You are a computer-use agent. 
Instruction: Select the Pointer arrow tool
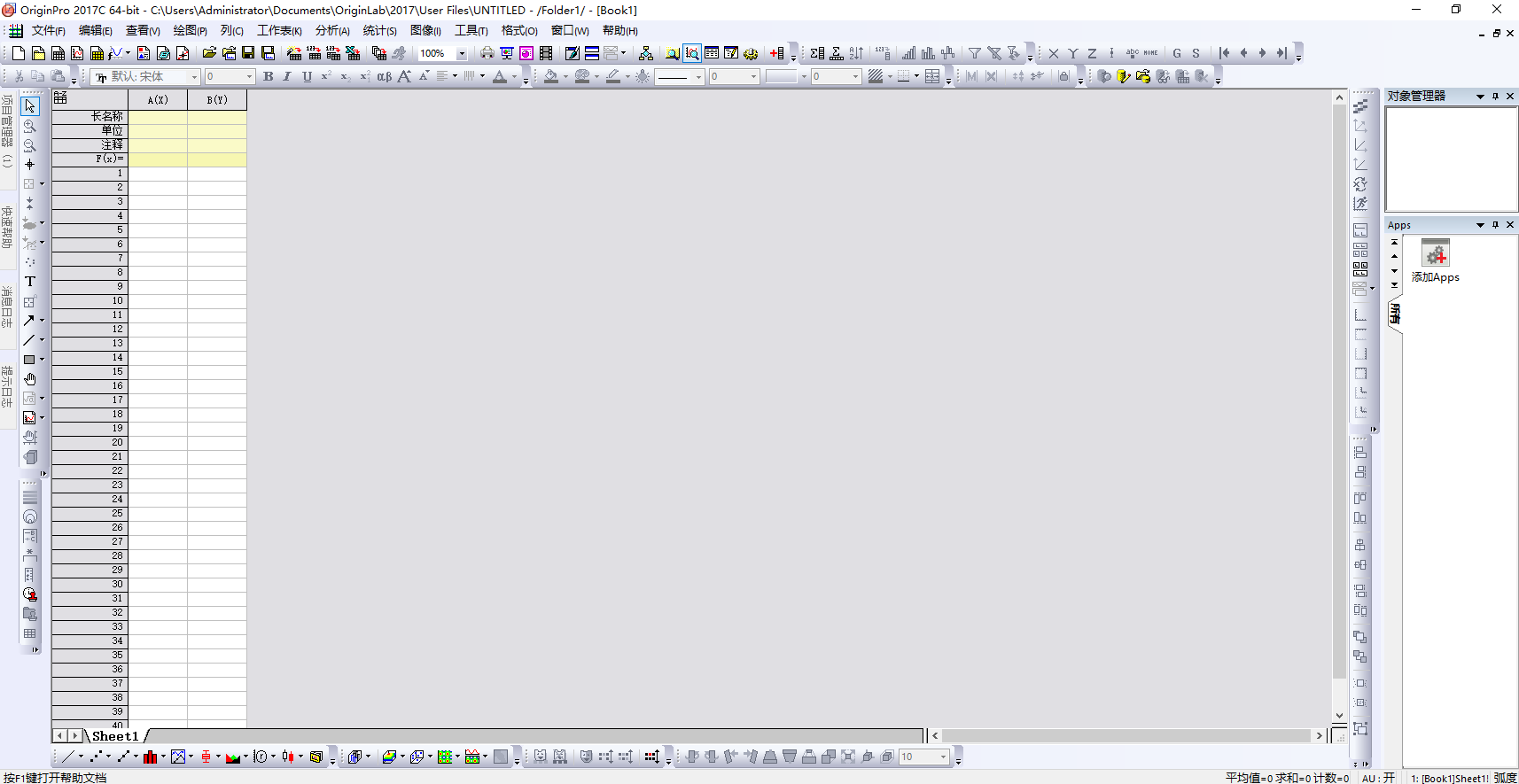(x=29, y=106)
